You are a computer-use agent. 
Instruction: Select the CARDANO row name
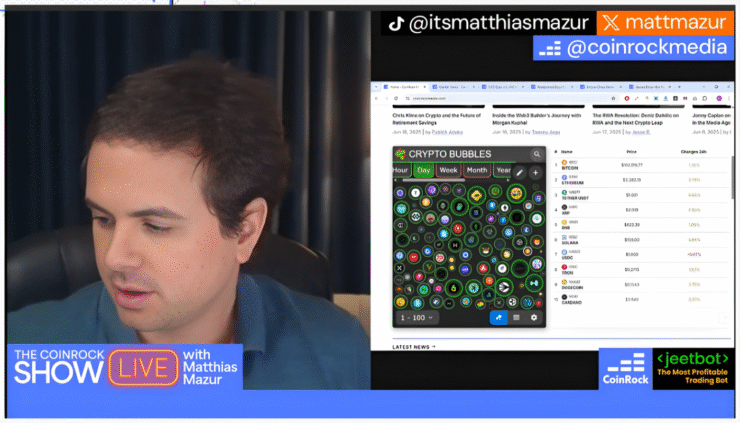571,303
